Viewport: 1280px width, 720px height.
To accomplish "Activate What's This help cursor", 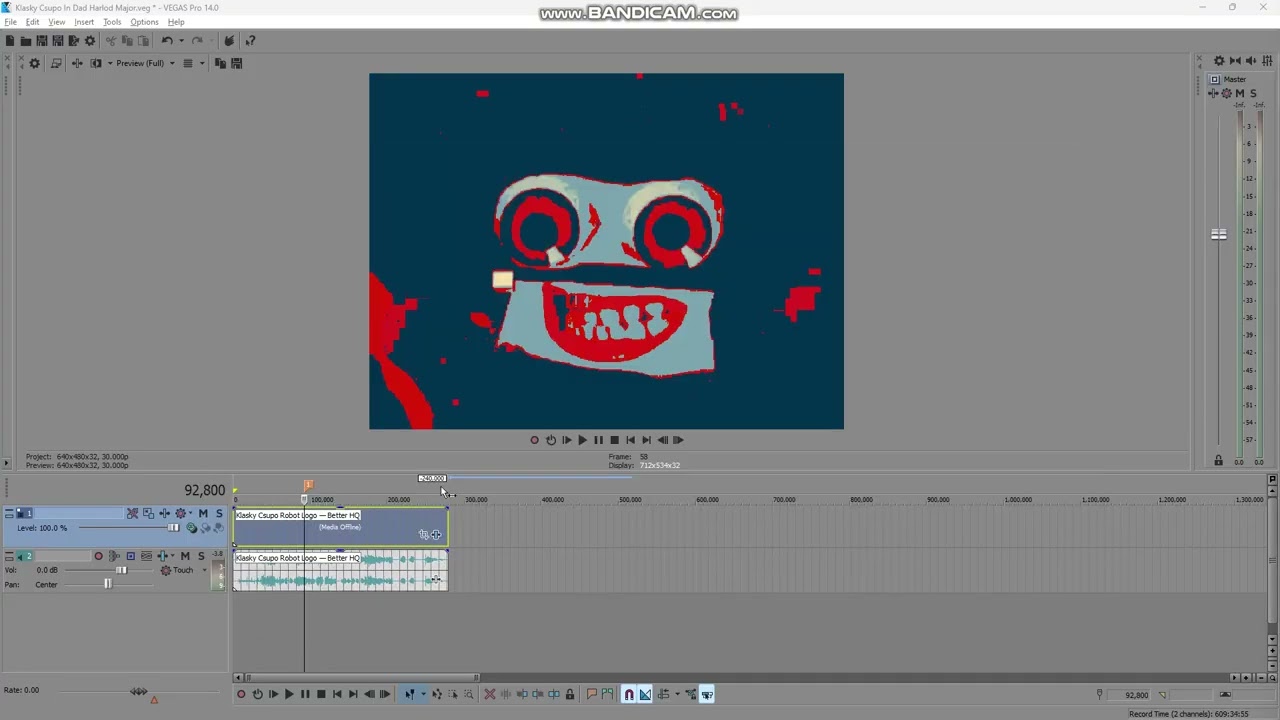I will (250, 41).
